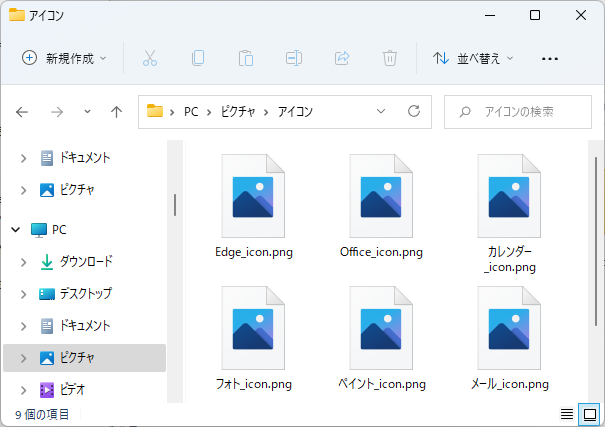
Task: Select the メール_icon.png file
Action: click(x=509, y=338)
